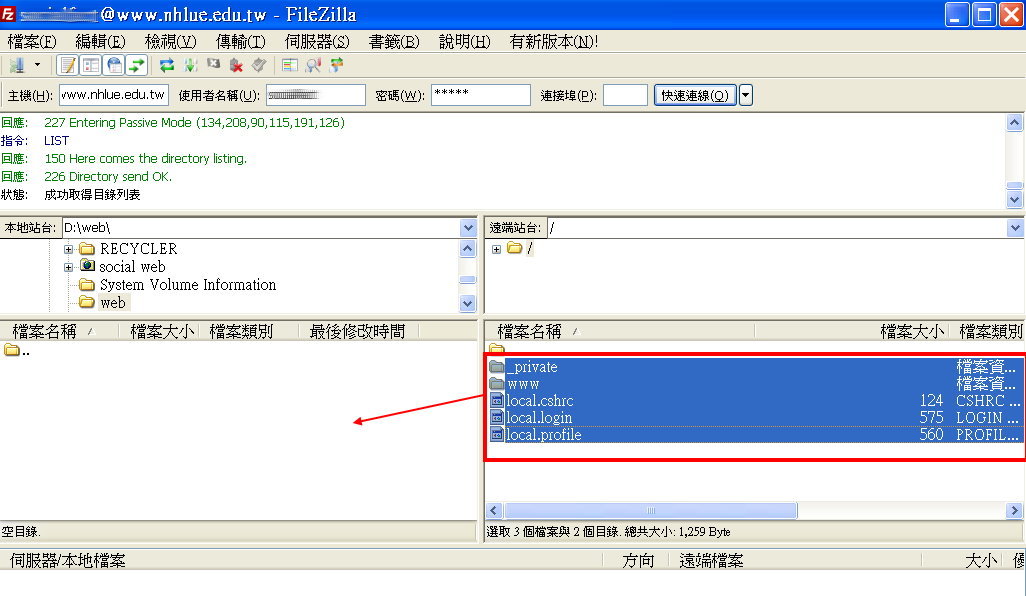Open the Quickconnect history dropdown arrow
Image resolution: width=1026 pixels, height=596 pixels.
[745, 95]
